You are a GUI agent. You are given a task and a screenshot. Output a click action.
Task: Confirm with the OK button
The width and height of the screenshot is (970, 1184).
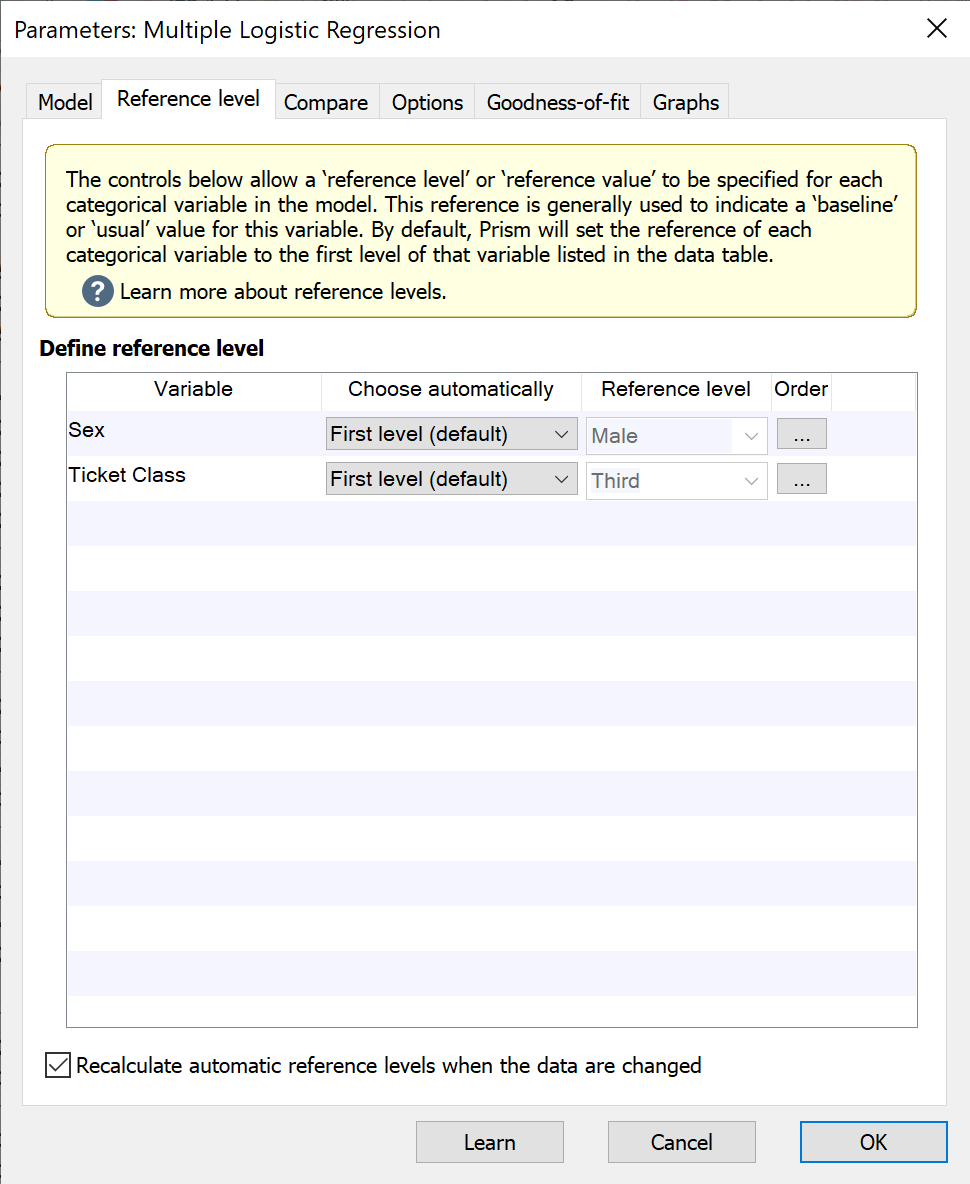coord(873,1142)
